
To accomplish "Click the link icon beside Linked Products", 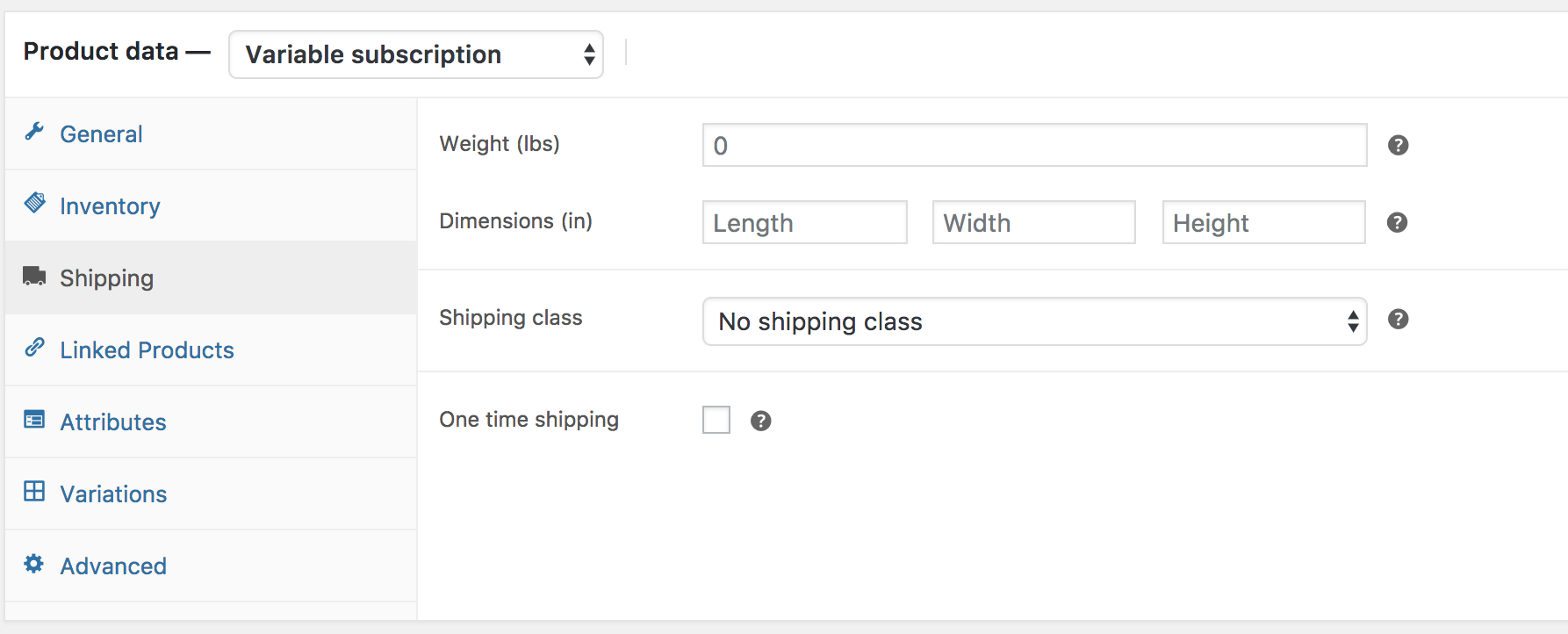I will pos(33,348).
